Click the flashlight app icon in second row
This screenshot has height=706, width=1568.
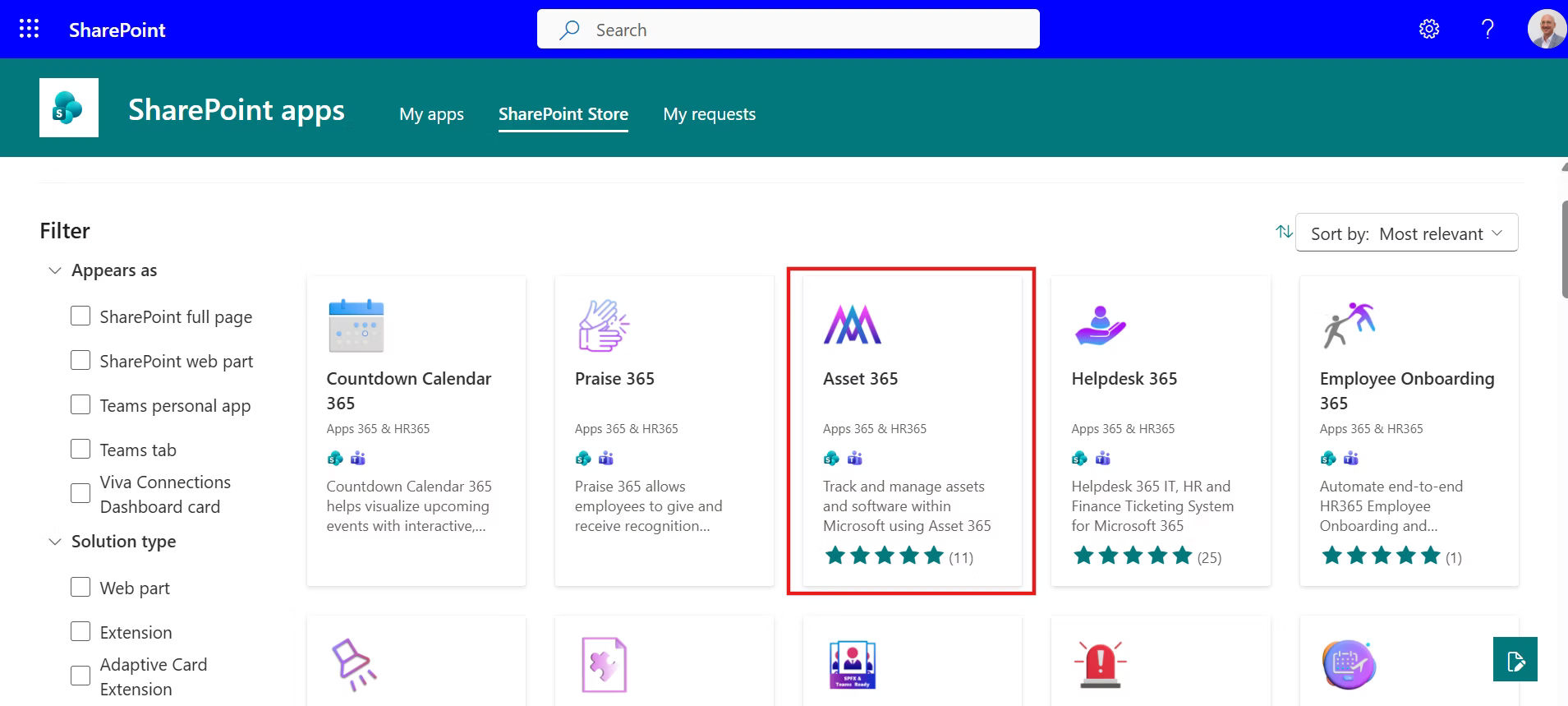tap(354, 664)
